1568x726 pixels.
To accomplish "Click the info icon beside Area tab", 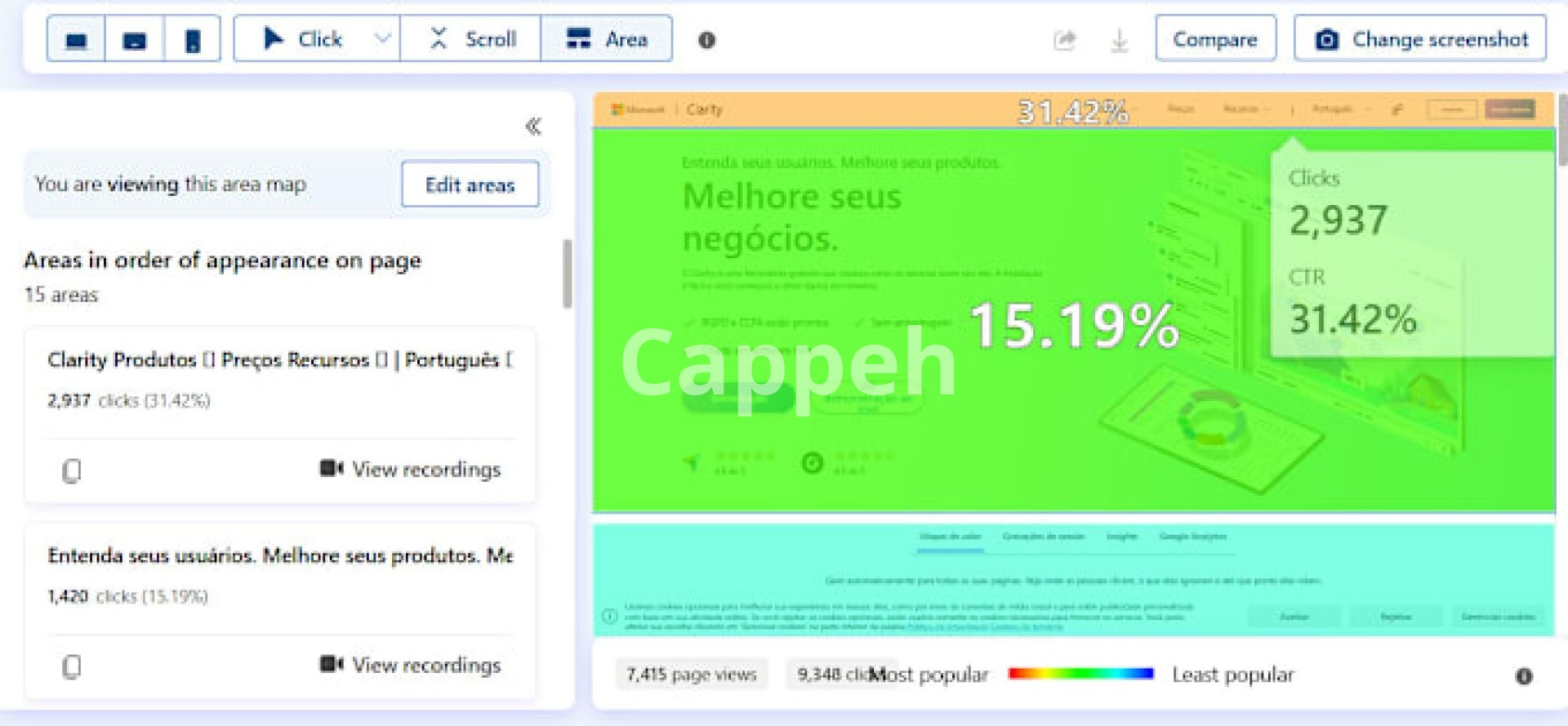I will point(706,40).
